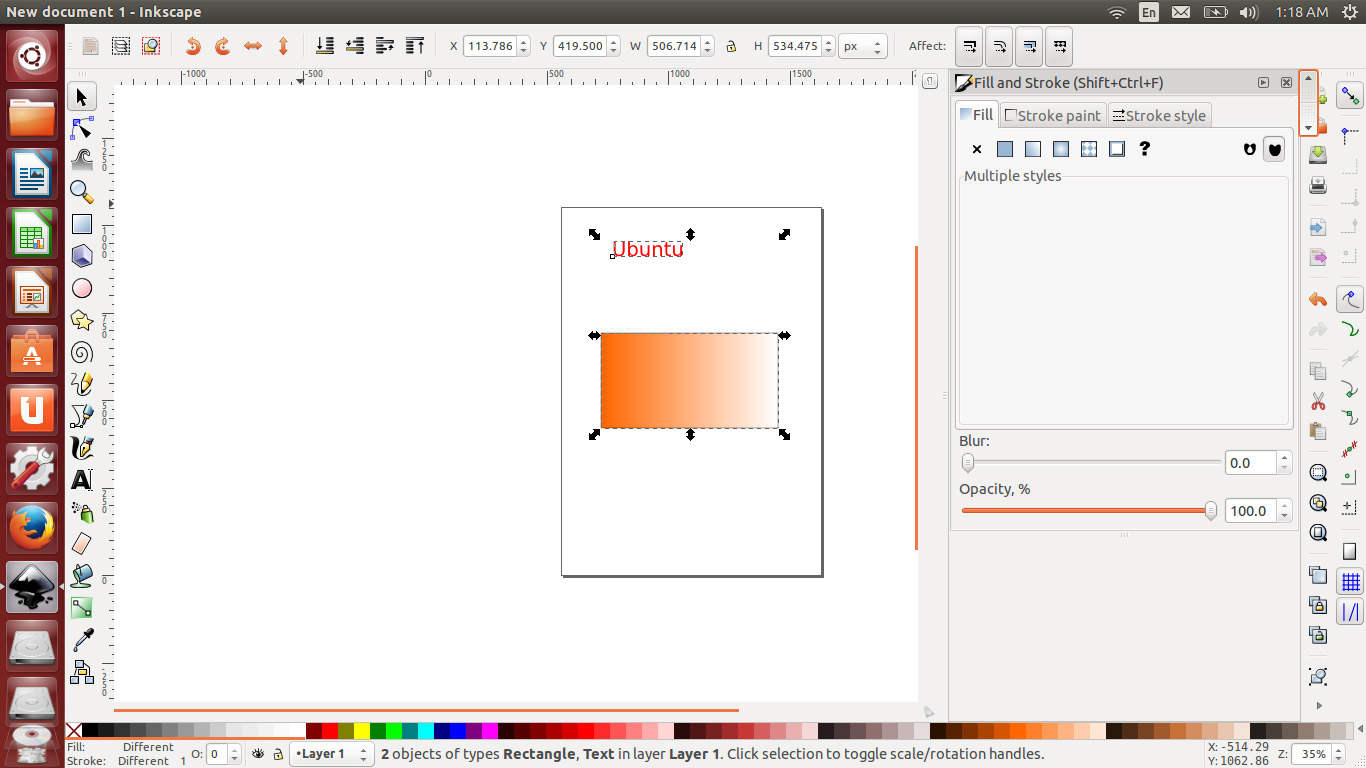1366x768 pixels.
Task: Click Blur value stepper
Action: pos(1285,463)
